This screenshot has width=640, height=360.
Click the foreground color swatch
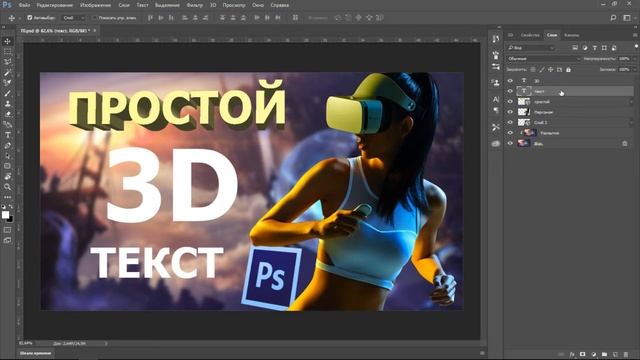[x=5, y=215]
